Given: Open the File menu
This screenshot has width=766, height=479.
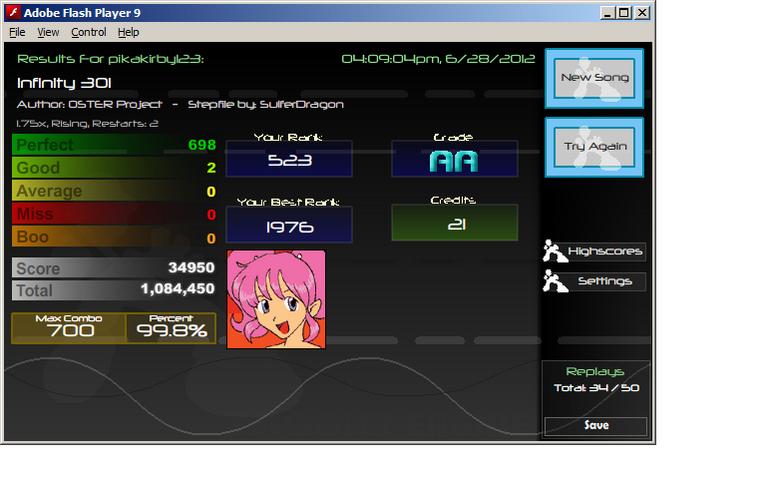Looking at the screenshot, I should pyautogui.click(x=17, y=32).
